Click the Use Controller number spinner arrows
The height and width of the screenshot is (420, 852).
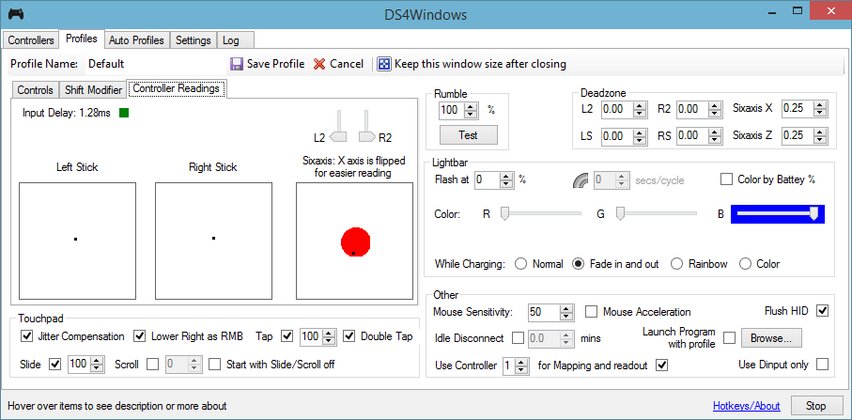[x=521, y=366]
